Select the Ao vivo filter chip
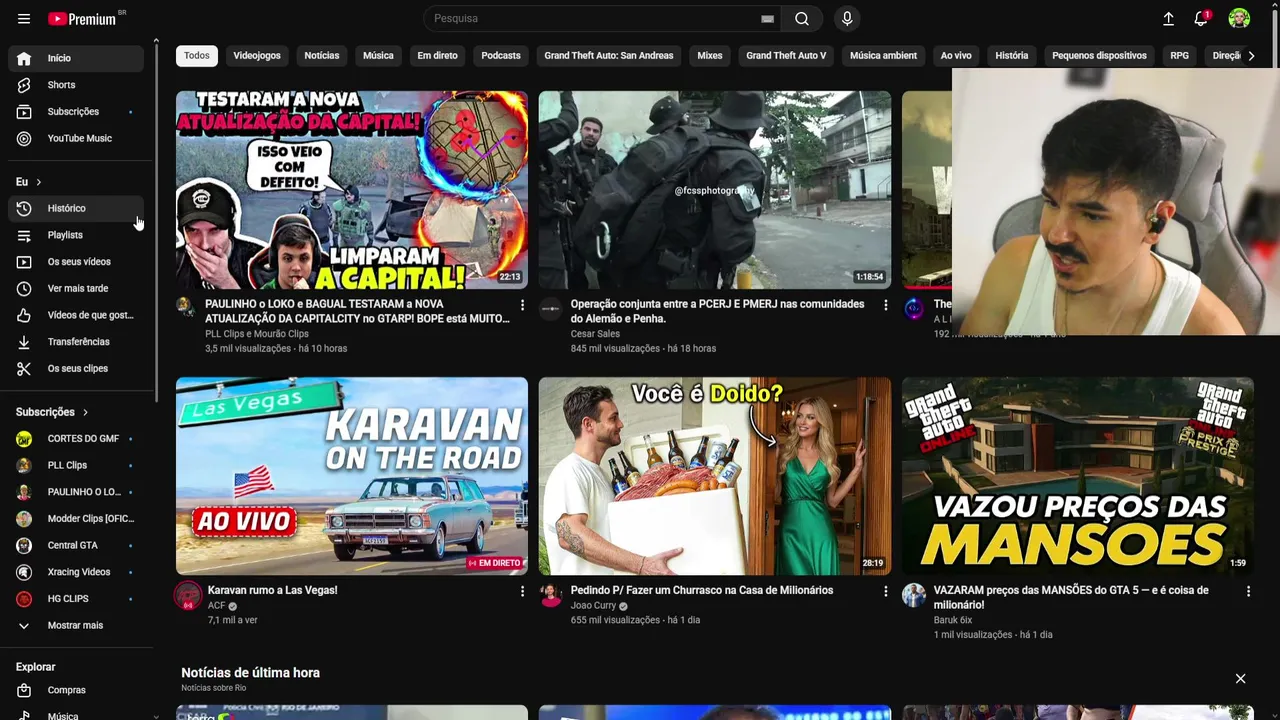Image resolution: width=1280 pixels, height=720 pixels. click(x=956, y=56)
